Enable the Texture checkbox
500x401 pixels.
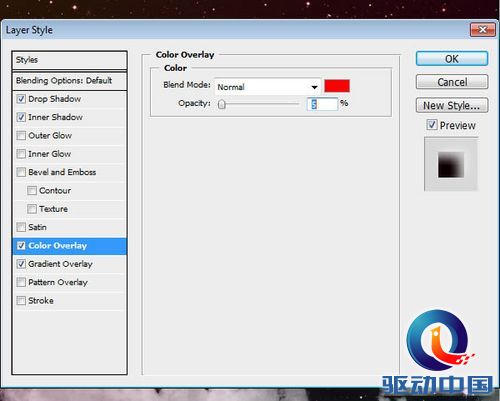click(x=32, y=209)
